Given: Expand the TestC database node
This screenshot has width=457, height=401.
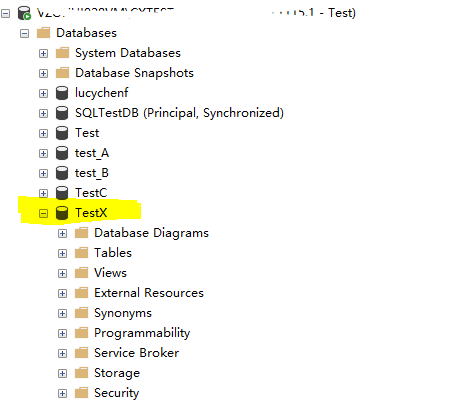Looking at the screenshot, I should click(43, 193).
